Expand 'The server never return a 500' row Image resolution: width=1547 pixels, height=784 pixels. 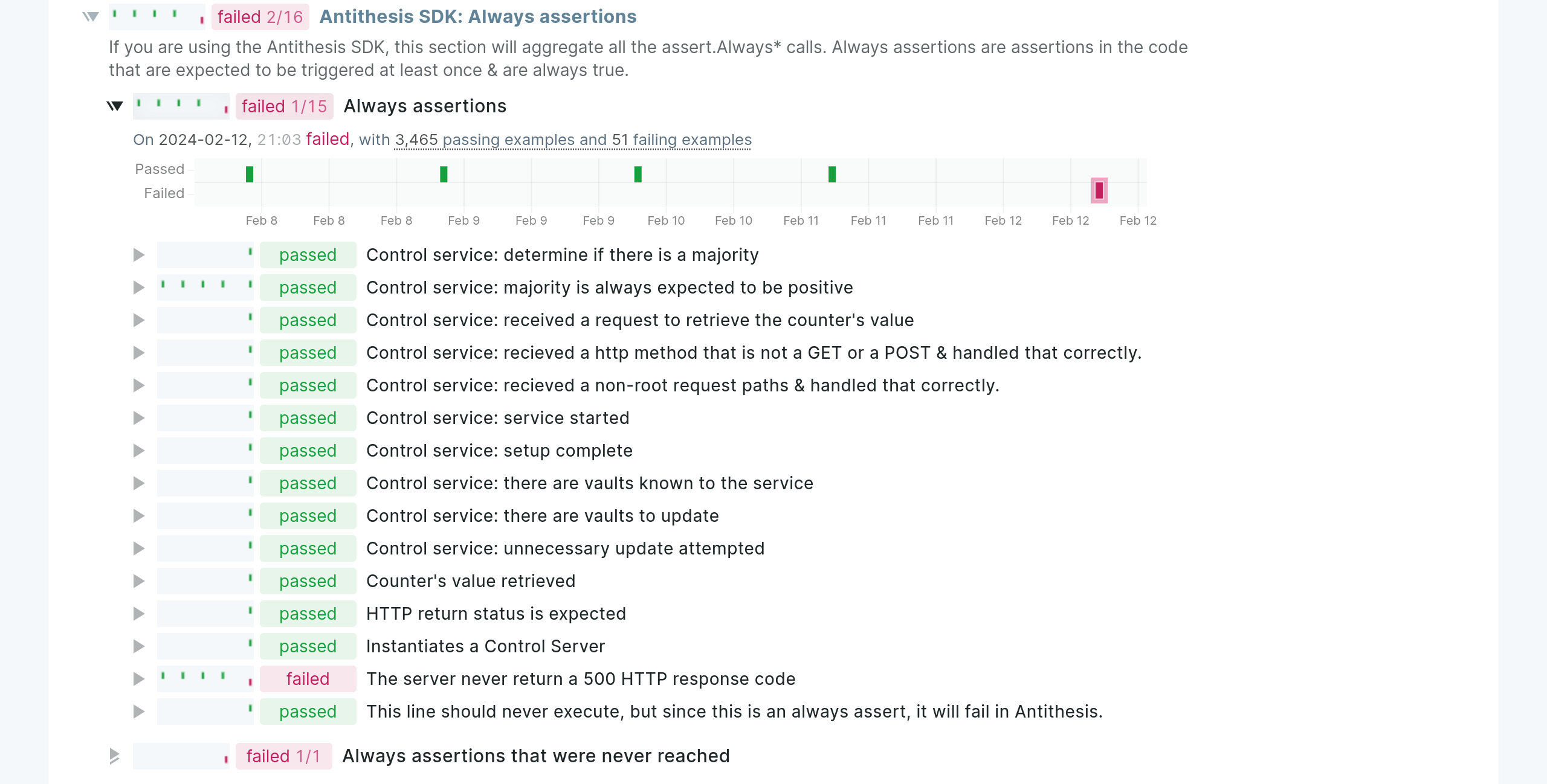[139, 679]
